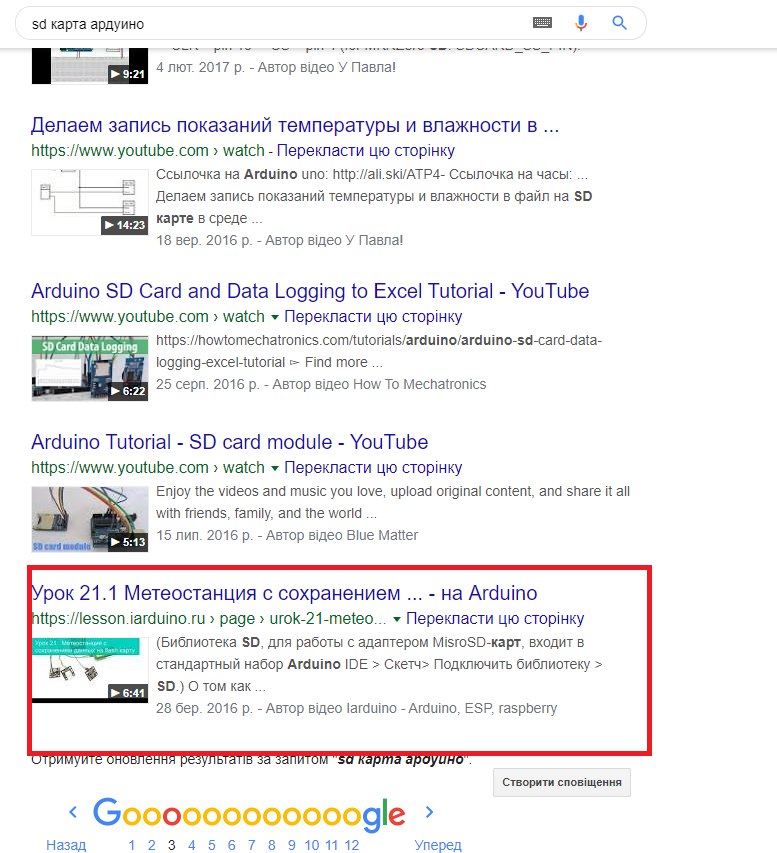Click the 'Створити сповіщення' button
This screenshot has height=853, width=777.
562,782
